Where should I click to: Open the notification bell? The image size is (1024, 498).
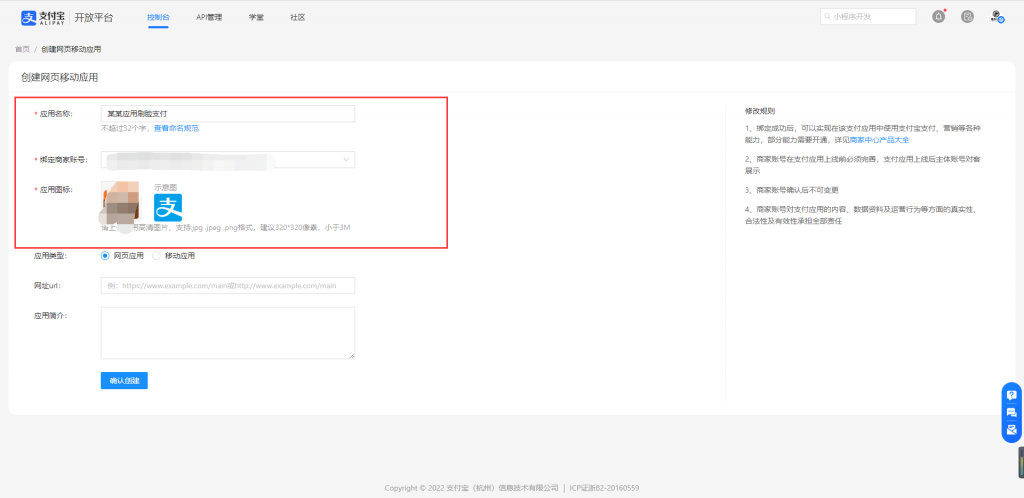pos(938,17)
